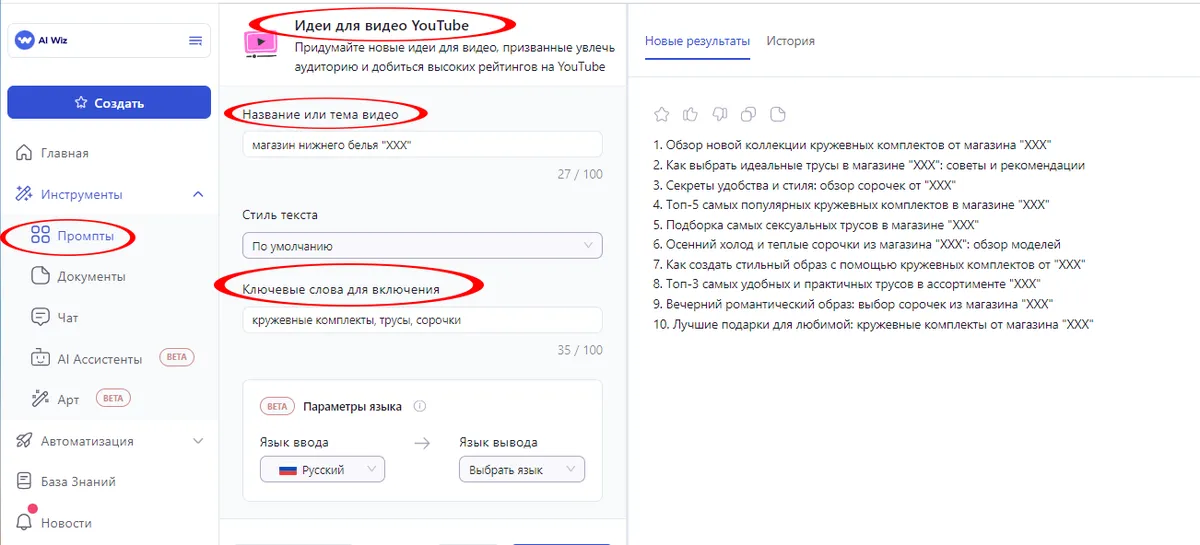
Task: Click result line 7 about стильный образ
Action: tap(869, 265)
